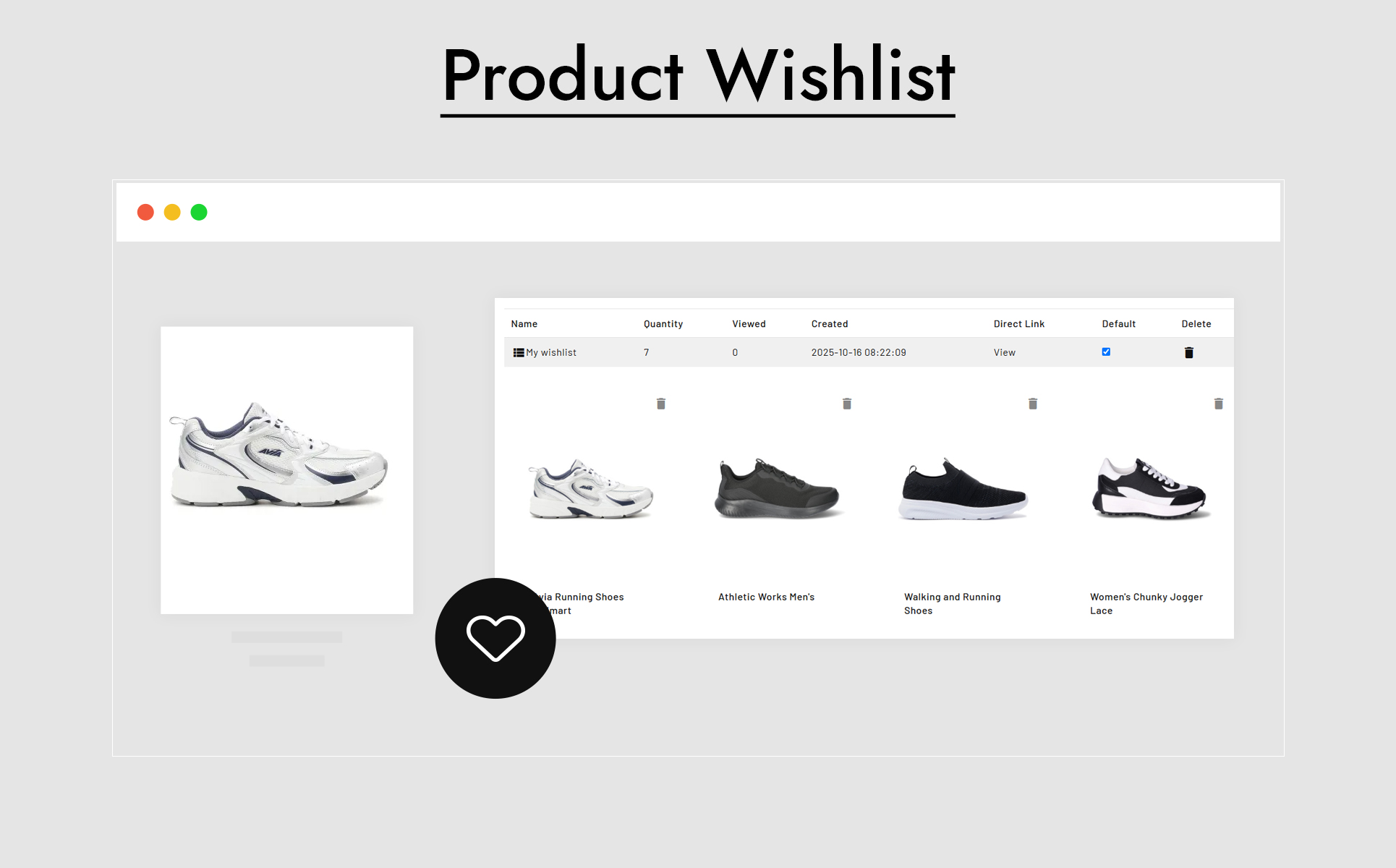Screen dimensions: 1396x868
Task: Click the list icon beside My wishlist
Action: [x=519, y=353]
